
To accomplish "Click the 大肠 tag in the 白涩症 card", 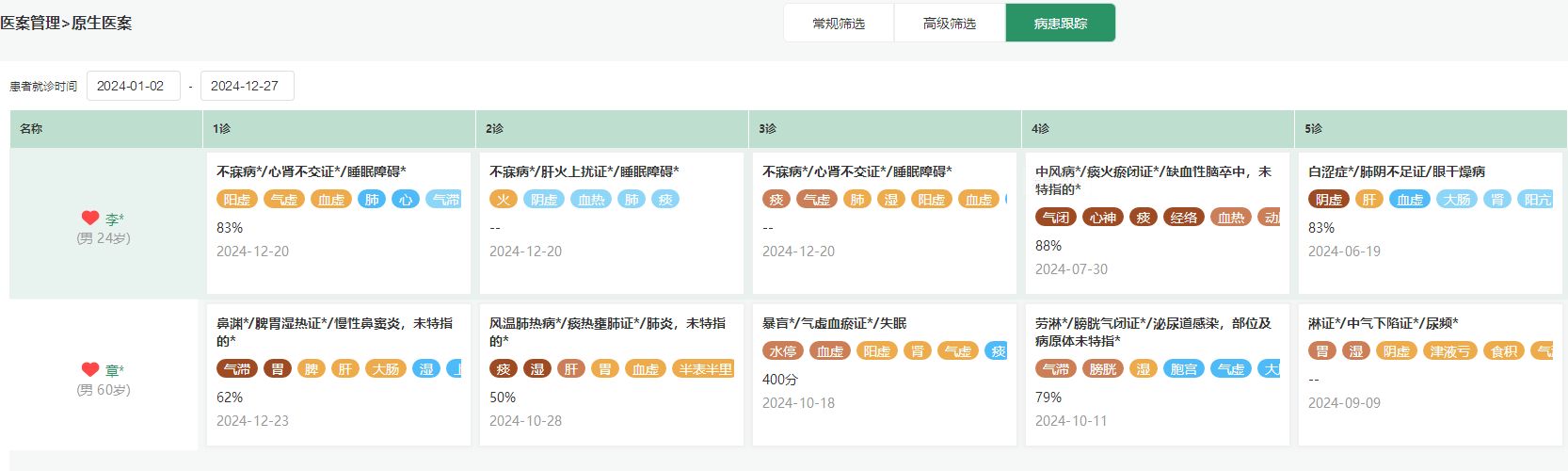I will pos(1456,199).
